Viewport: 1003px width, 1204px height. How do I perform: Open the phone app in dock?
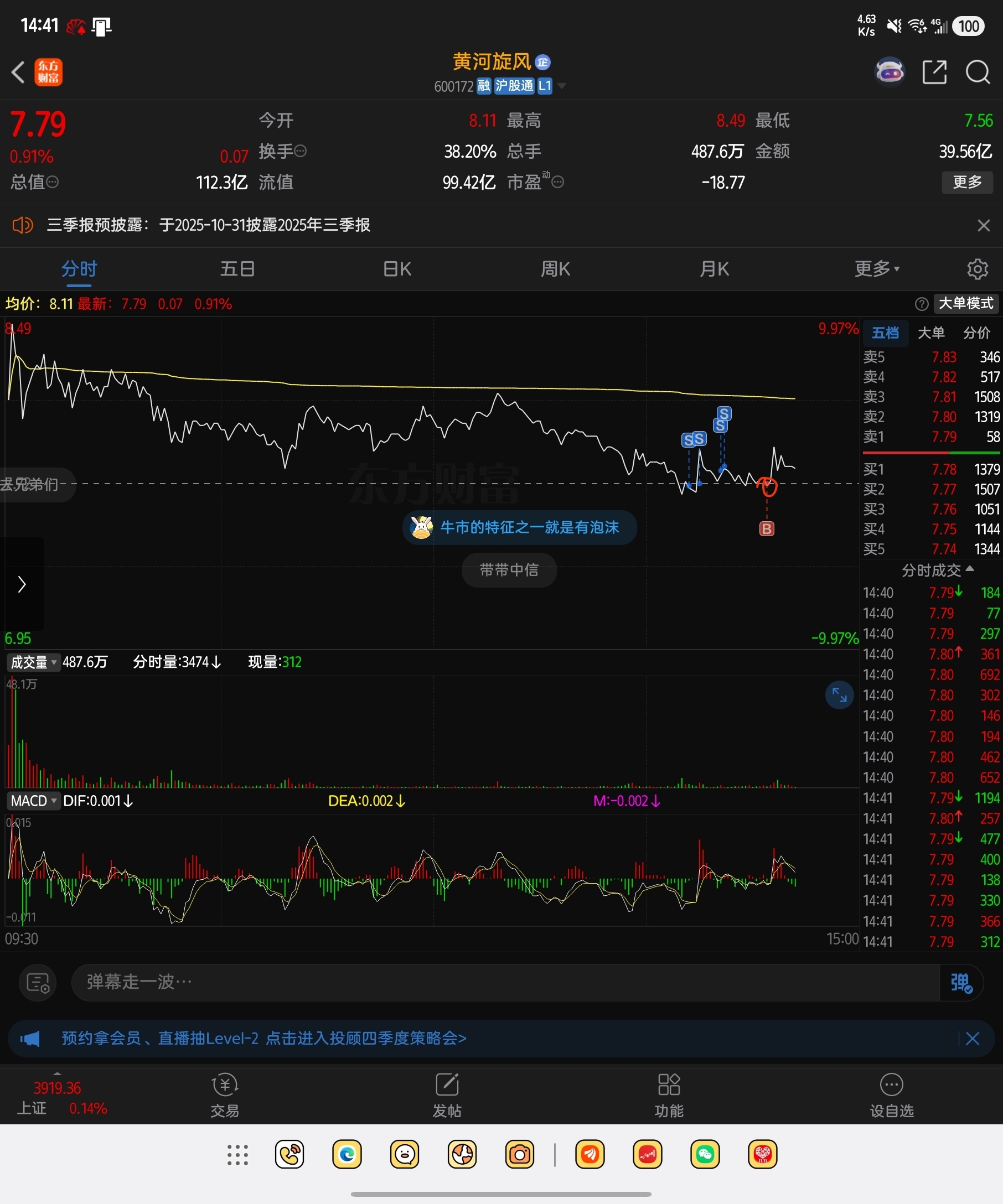coord(289,1155)
